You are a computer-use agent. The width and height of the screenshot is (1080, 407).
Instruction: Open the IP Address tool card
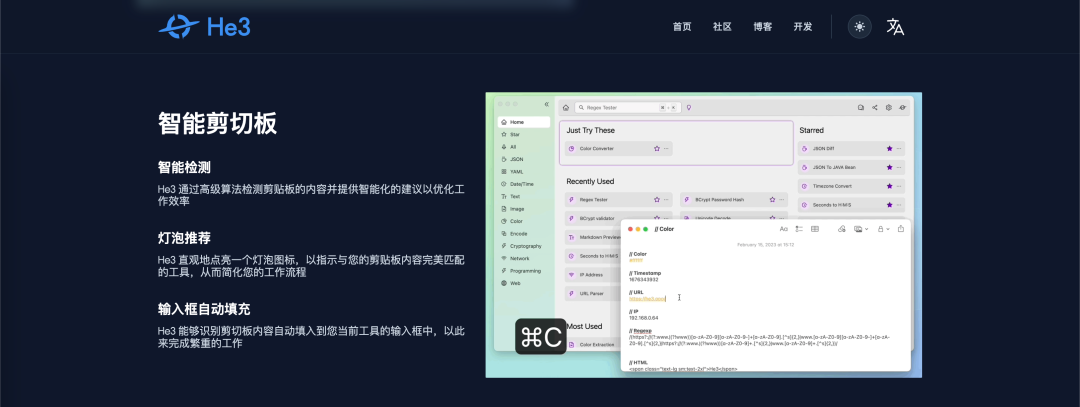click(592, 275)
